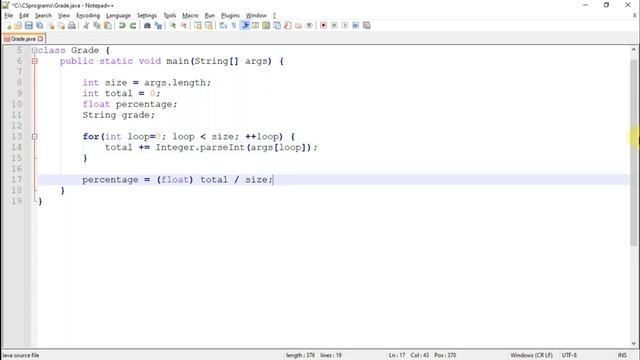Viewport: 640px width, 360px height.
Task: Zoom out with the toolbar magnifier
Action: tap(184, 25)
